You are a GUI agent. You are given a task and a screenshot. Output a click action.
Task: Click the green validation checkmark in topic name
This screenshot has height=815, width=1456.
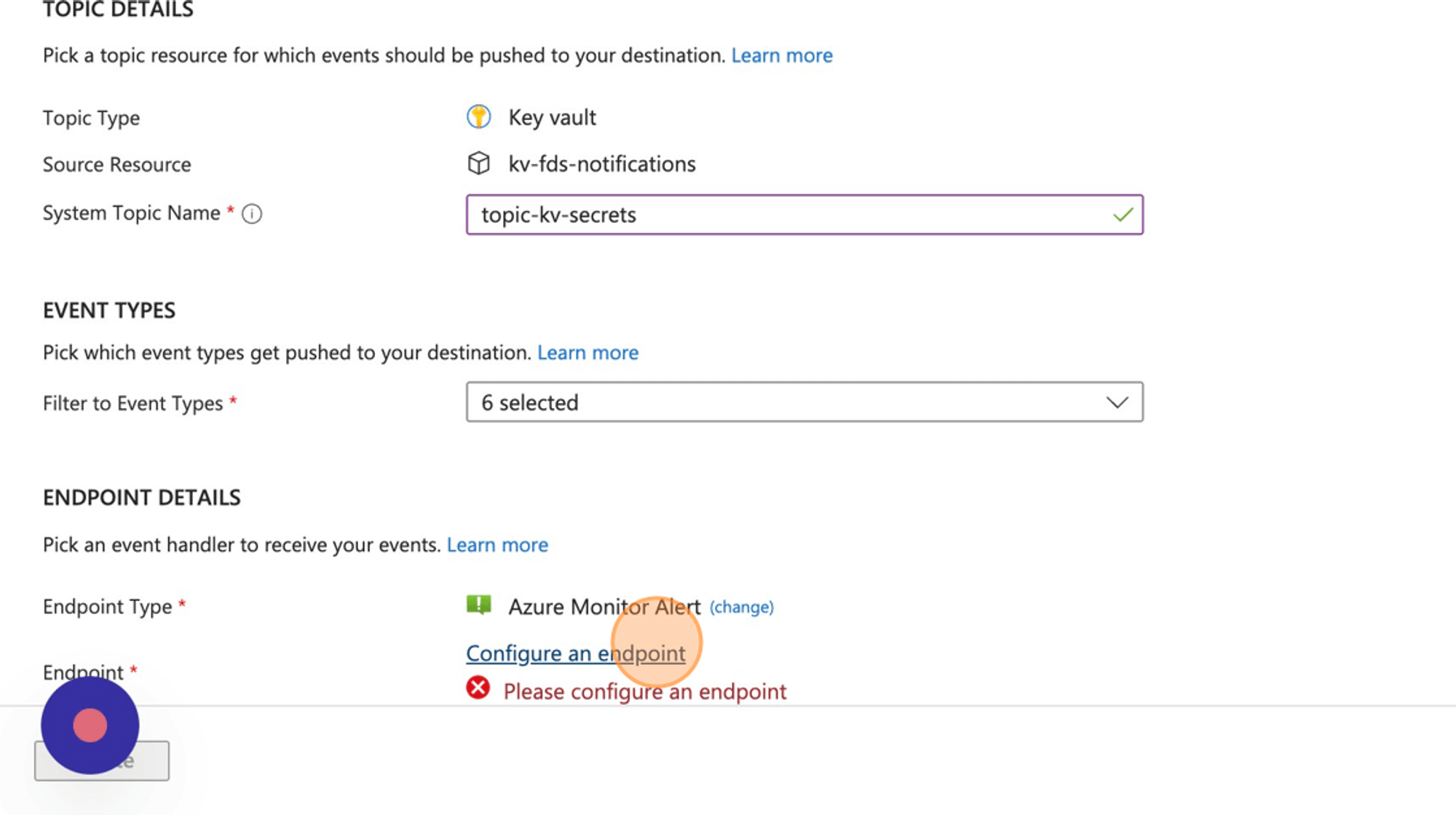click(1123, 215)
